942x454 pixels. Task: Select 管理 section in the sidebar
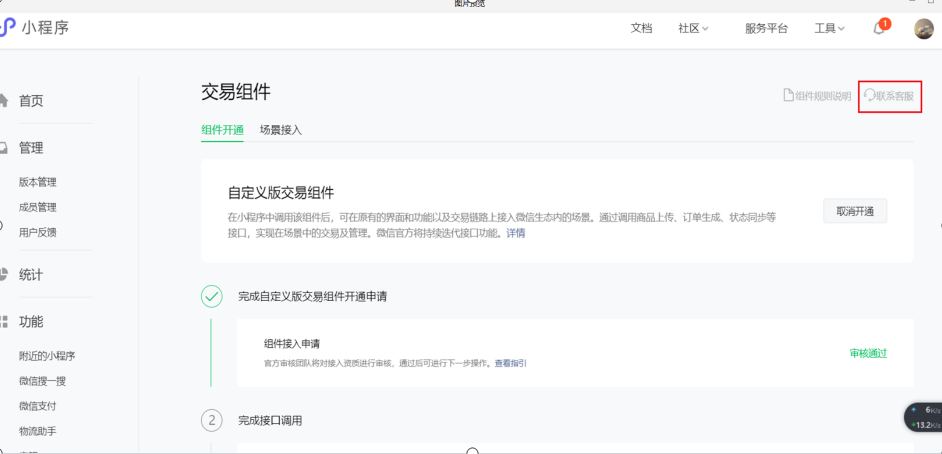pyautogui.click(x=31, y=148)
